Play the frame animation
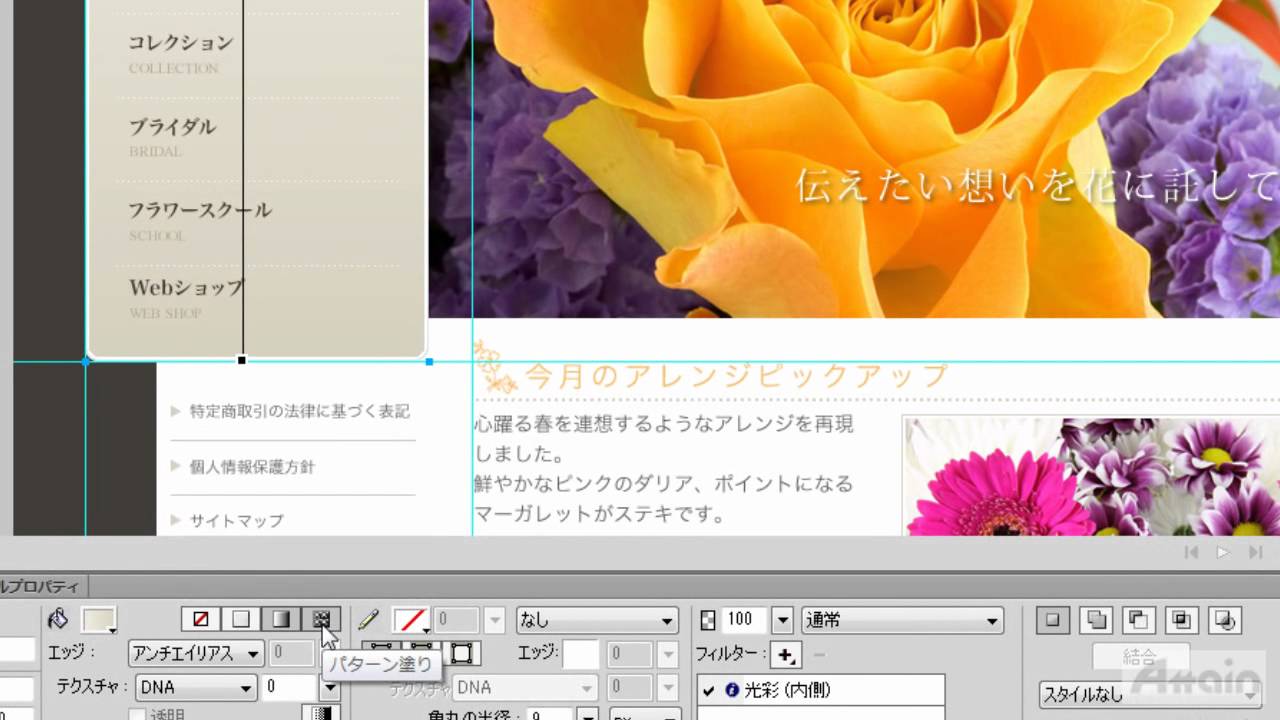1280x720 pixels. 1223,552
